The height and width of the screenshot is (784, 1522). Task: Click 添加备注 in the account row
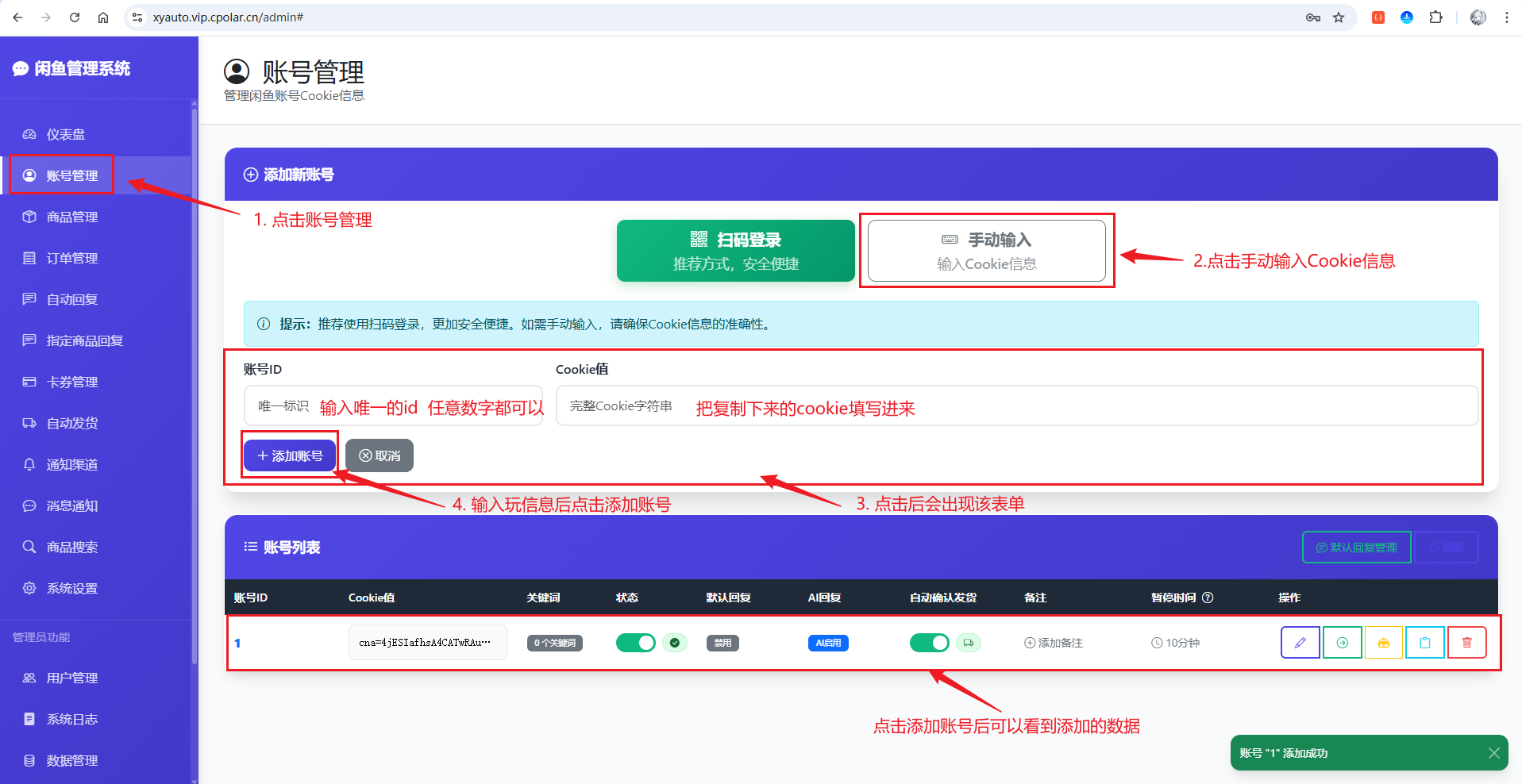click(1054, 643)
